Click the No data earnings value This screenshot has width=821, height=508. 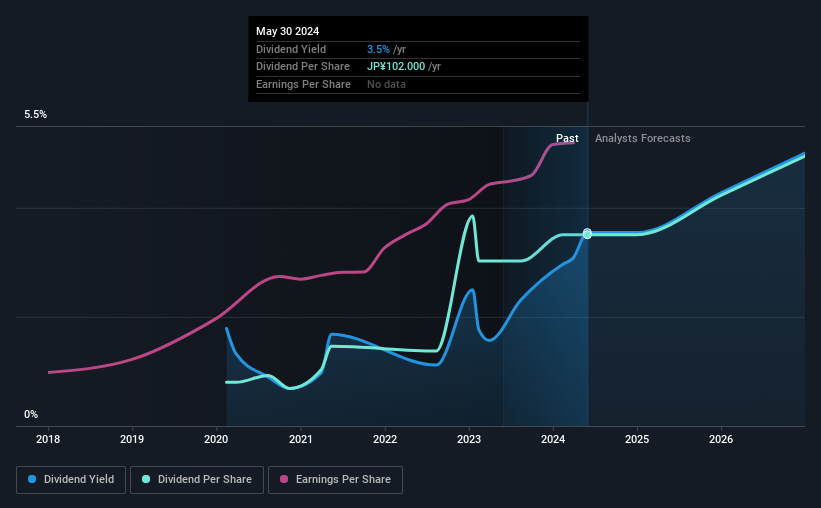[386, 84]
